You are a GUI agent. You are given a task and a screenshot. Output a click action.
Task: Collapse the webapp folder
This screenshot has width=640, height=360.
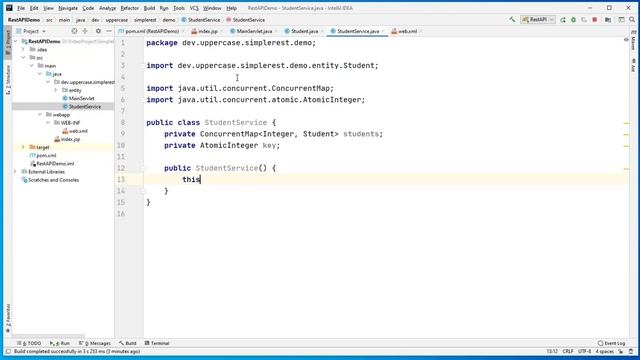click(x=40, y=115)
